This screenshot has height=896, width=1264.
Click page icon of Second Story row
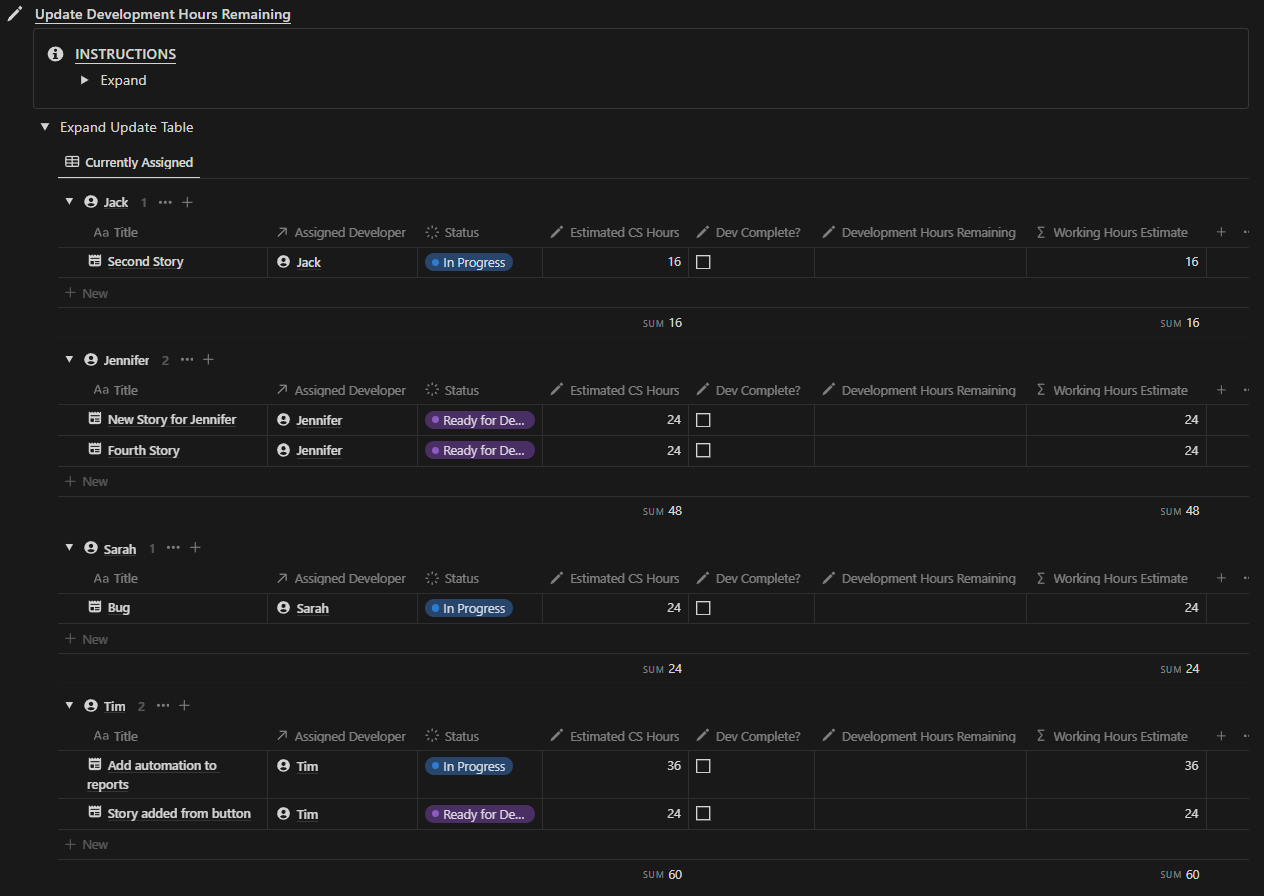(95, 261)
